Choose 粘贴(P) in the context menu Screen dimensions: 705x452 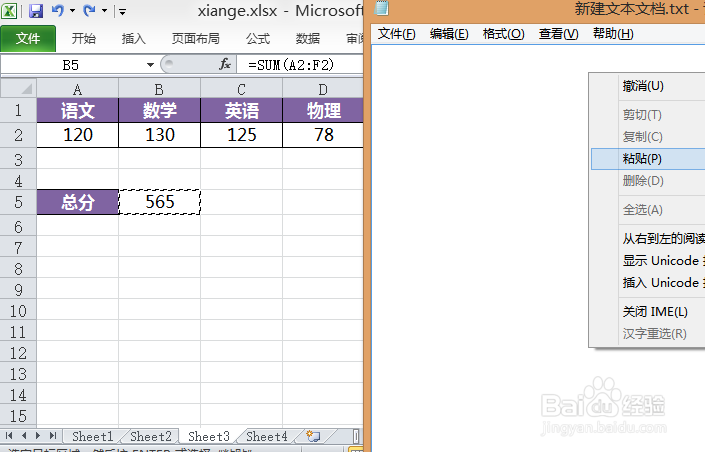coord(648,159)
